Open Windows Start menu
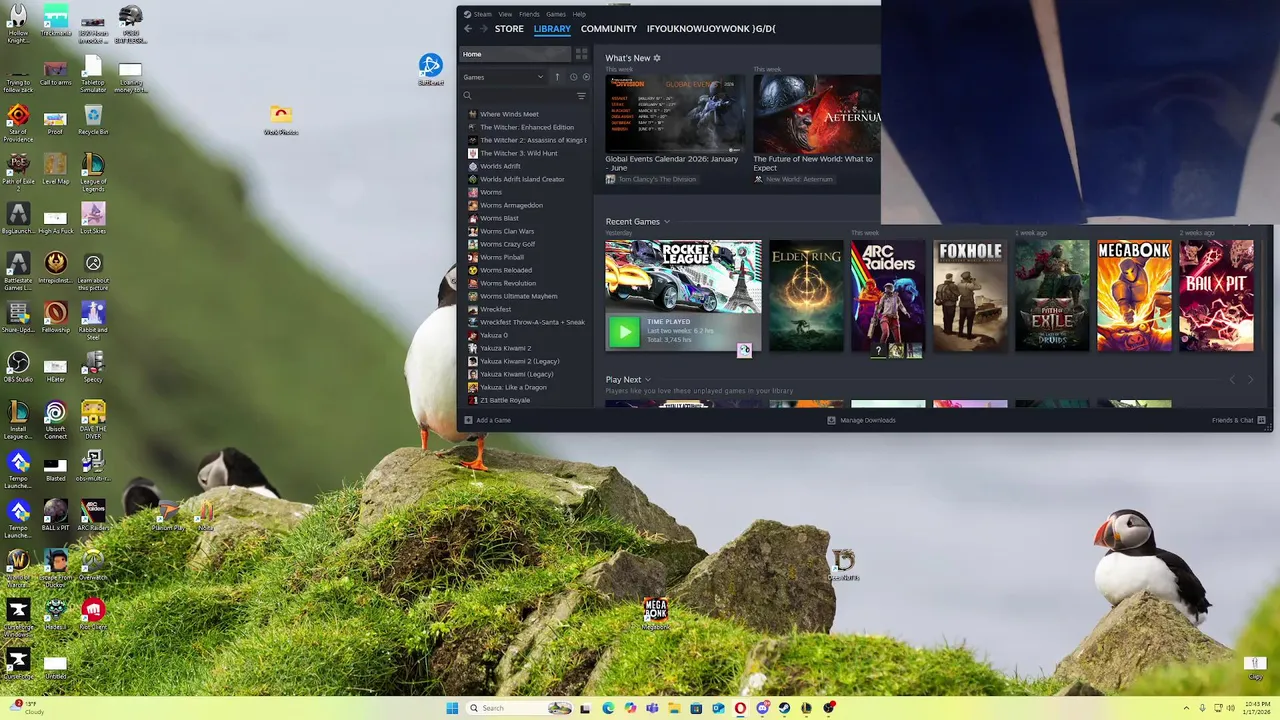Image resolution: width=1280 pixels, height=720 pixels. [452, 708]
